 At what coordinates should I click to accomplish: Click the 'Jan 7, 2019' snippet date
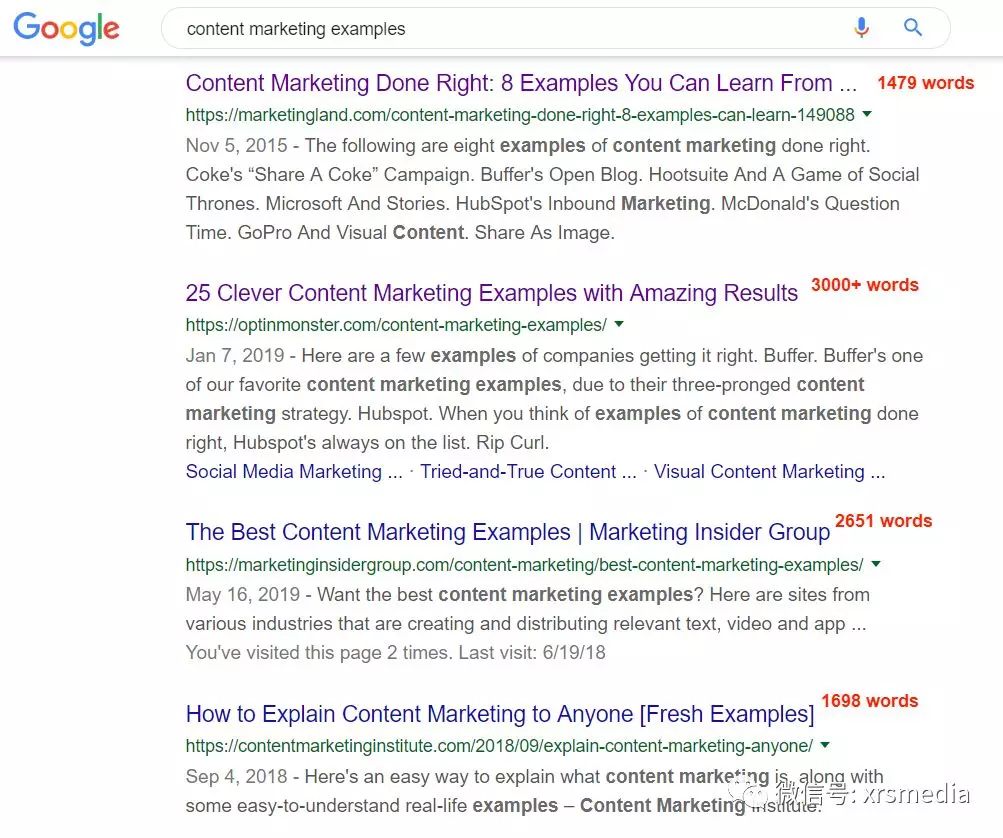click(235, 356)
